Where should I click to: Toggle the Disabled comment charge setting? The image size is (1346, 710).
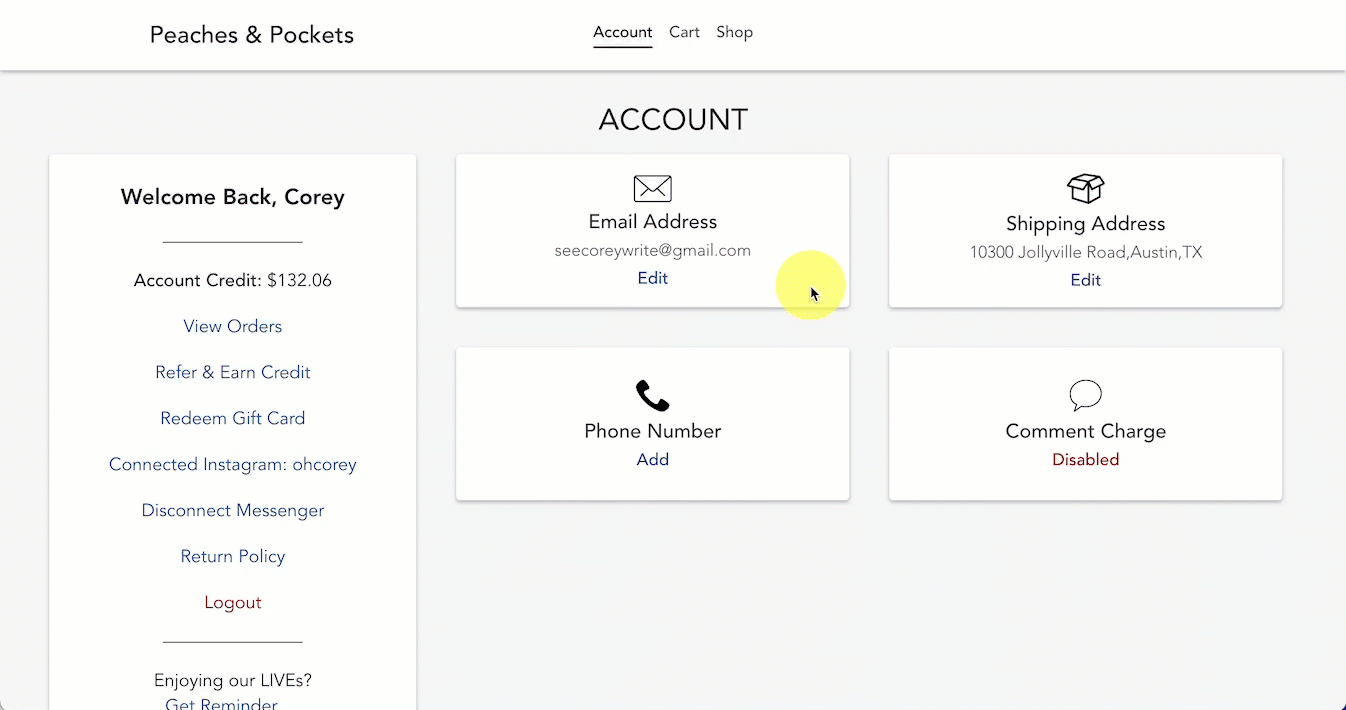(1085, 460)
